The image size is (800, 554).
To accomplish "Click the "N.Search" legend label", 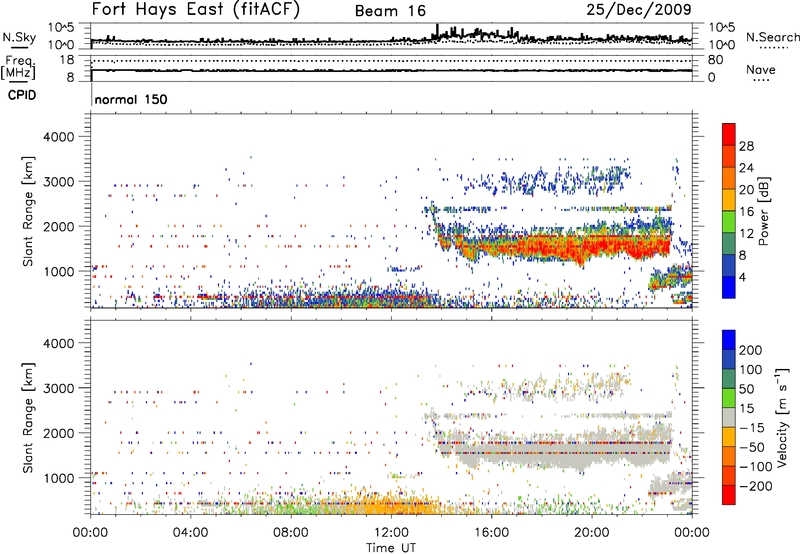I will 772,37.
